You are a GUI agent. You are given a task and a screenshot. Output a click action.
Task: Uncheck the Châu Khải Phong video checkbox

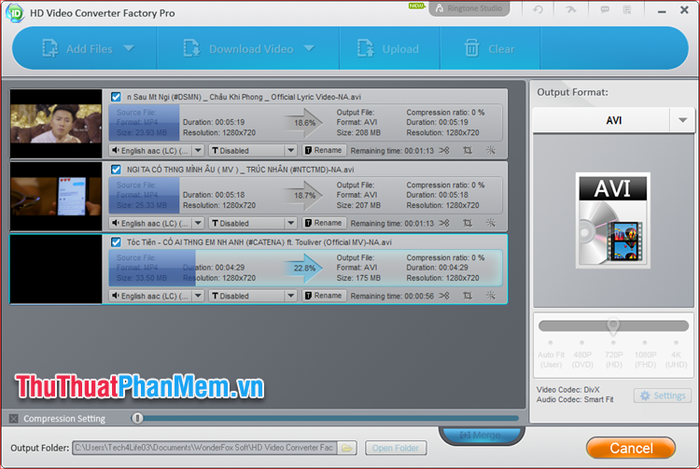click(x=116, y=97)
